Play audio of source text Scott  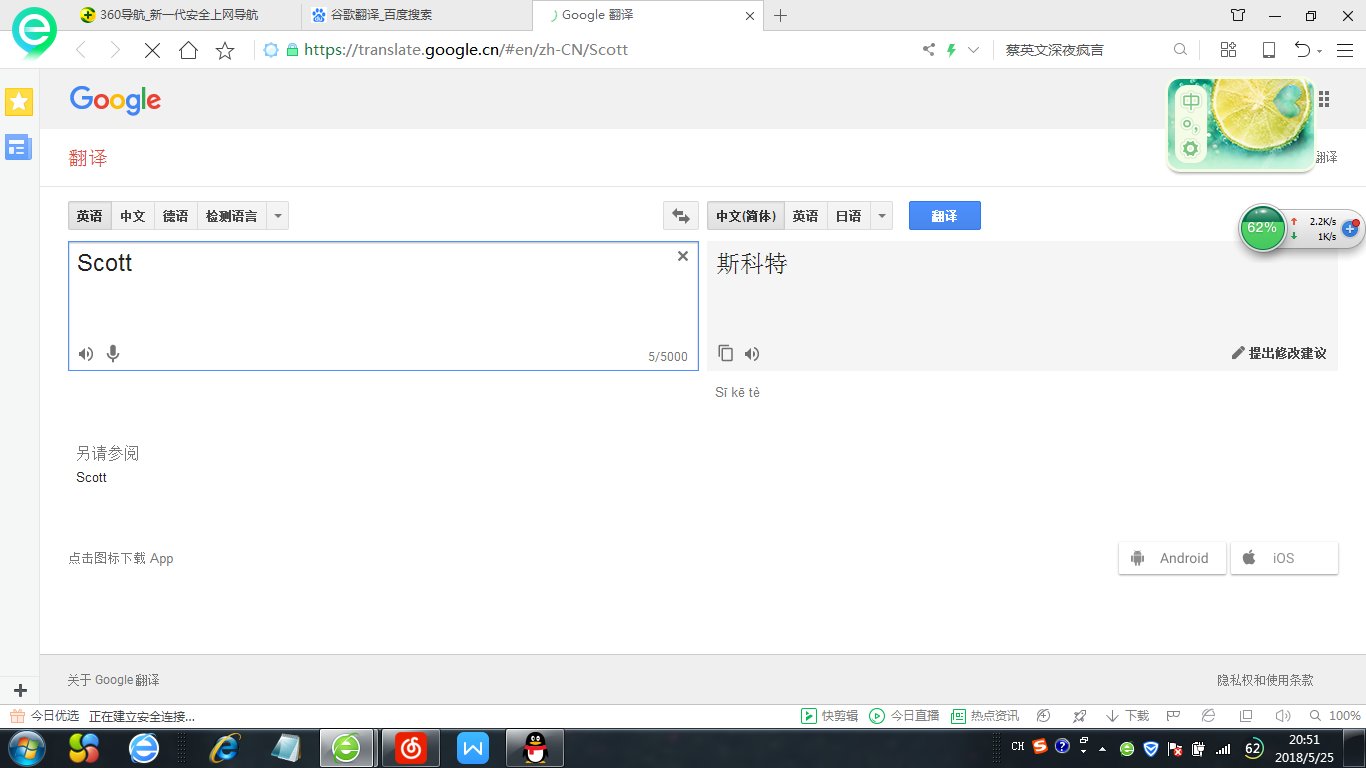click(x=85, y=353)
